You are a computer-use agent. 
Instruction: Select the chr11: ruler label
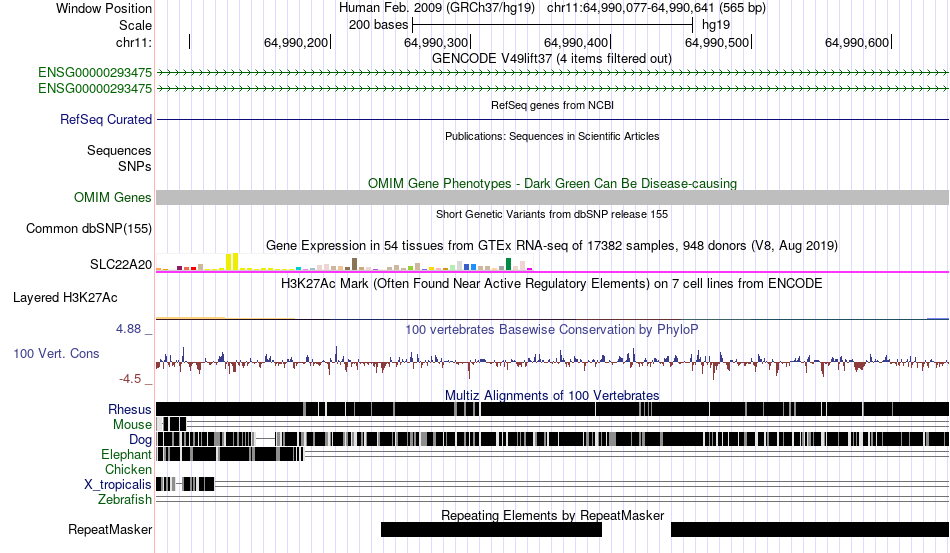[x=133, y=42]
